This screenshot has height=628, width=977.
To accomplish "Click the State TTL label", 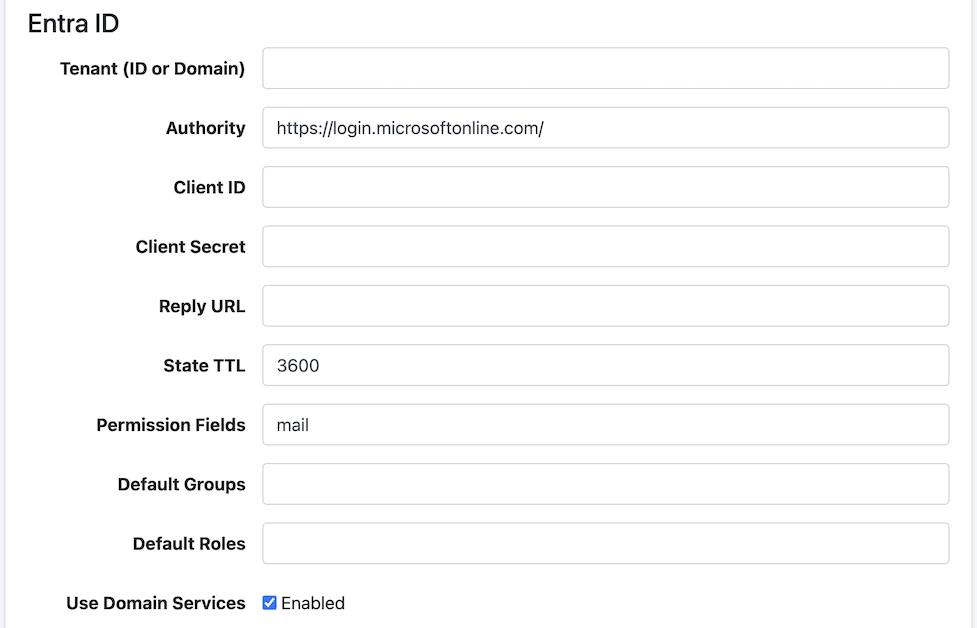I will pyautogui.click(x=204, y=366).
